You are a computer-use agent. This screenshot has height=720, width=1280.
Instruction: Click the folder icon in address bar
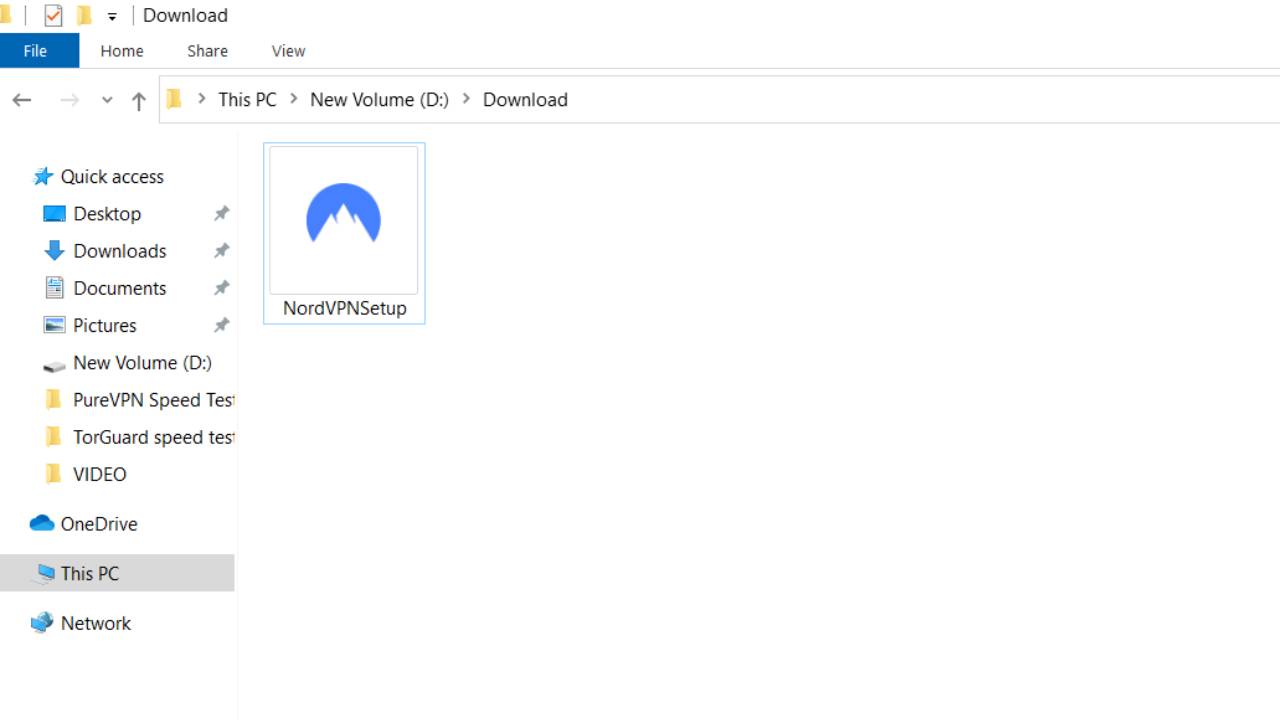click(174, 99)
